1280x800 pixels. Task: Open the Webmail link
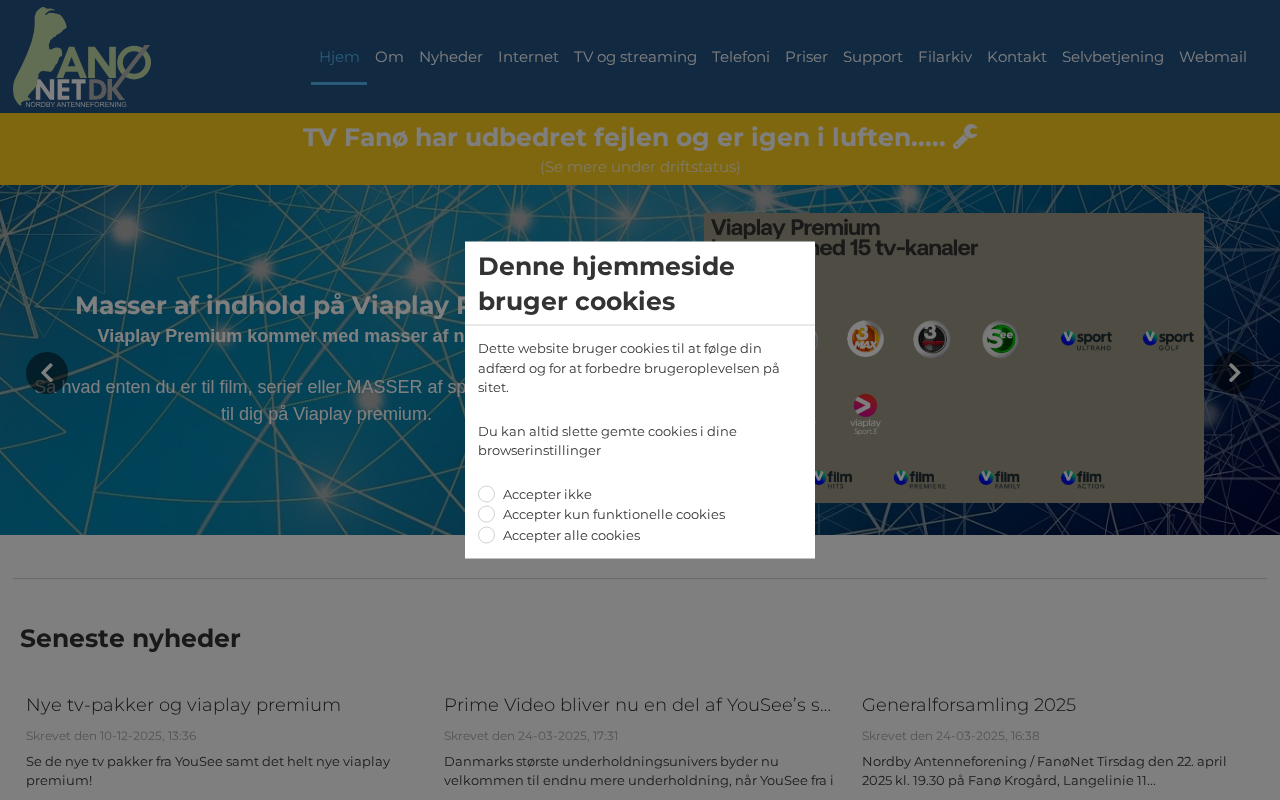[1213, 57]
